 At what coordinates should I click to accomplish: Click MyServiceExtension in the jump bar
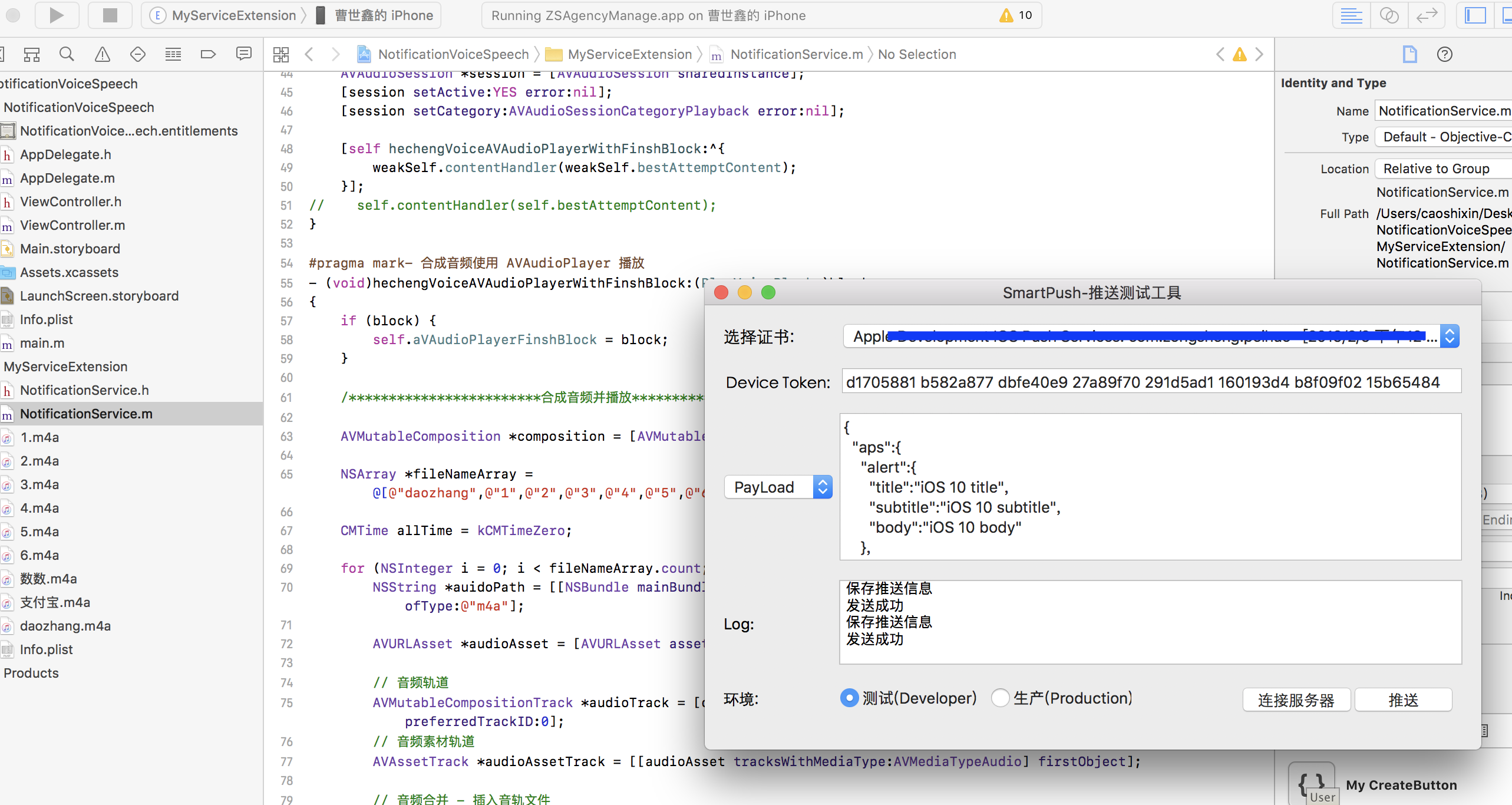pos(629,54)
